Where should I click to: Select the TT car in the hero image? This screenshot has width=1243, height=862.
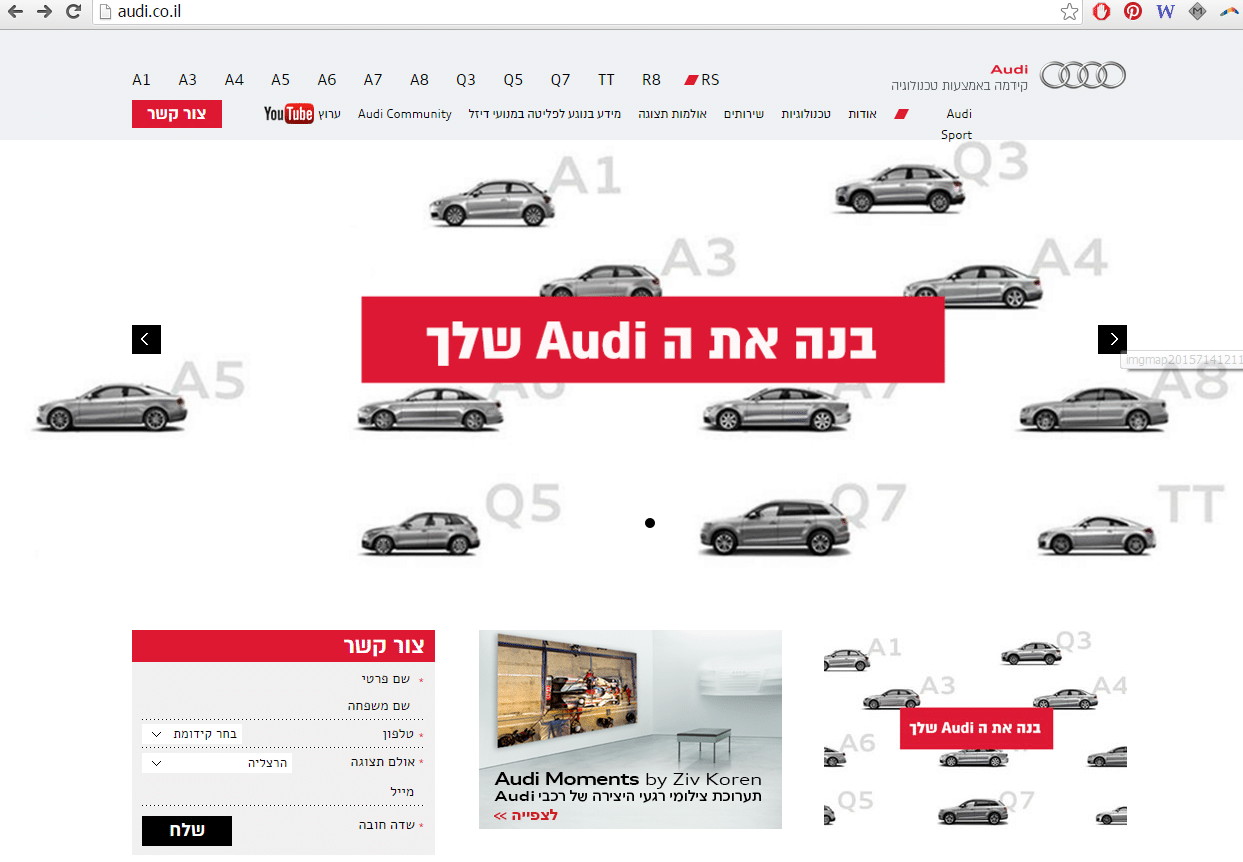1095,534
